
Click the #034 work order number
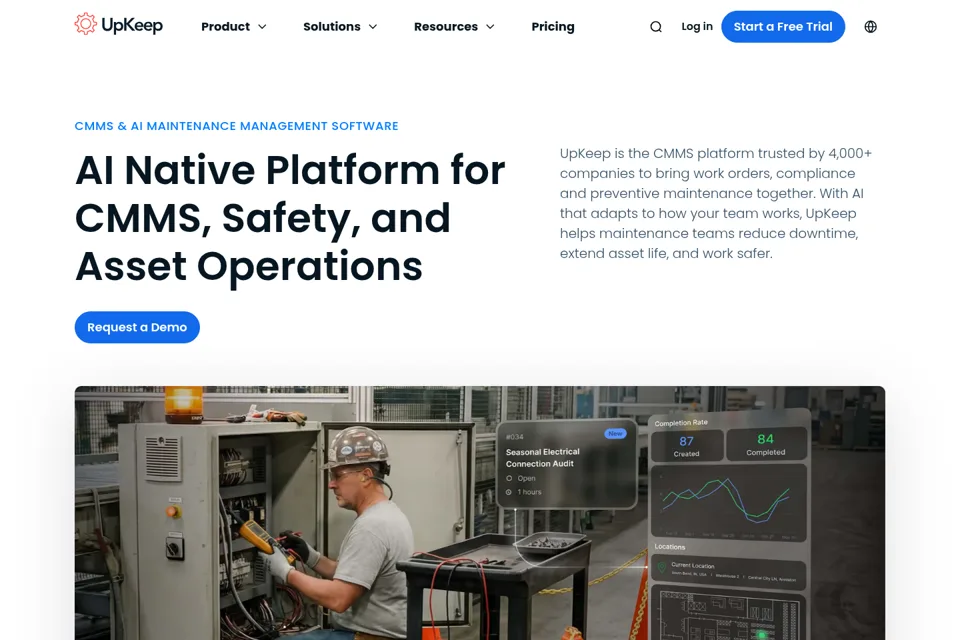click(x=514, y=437)
